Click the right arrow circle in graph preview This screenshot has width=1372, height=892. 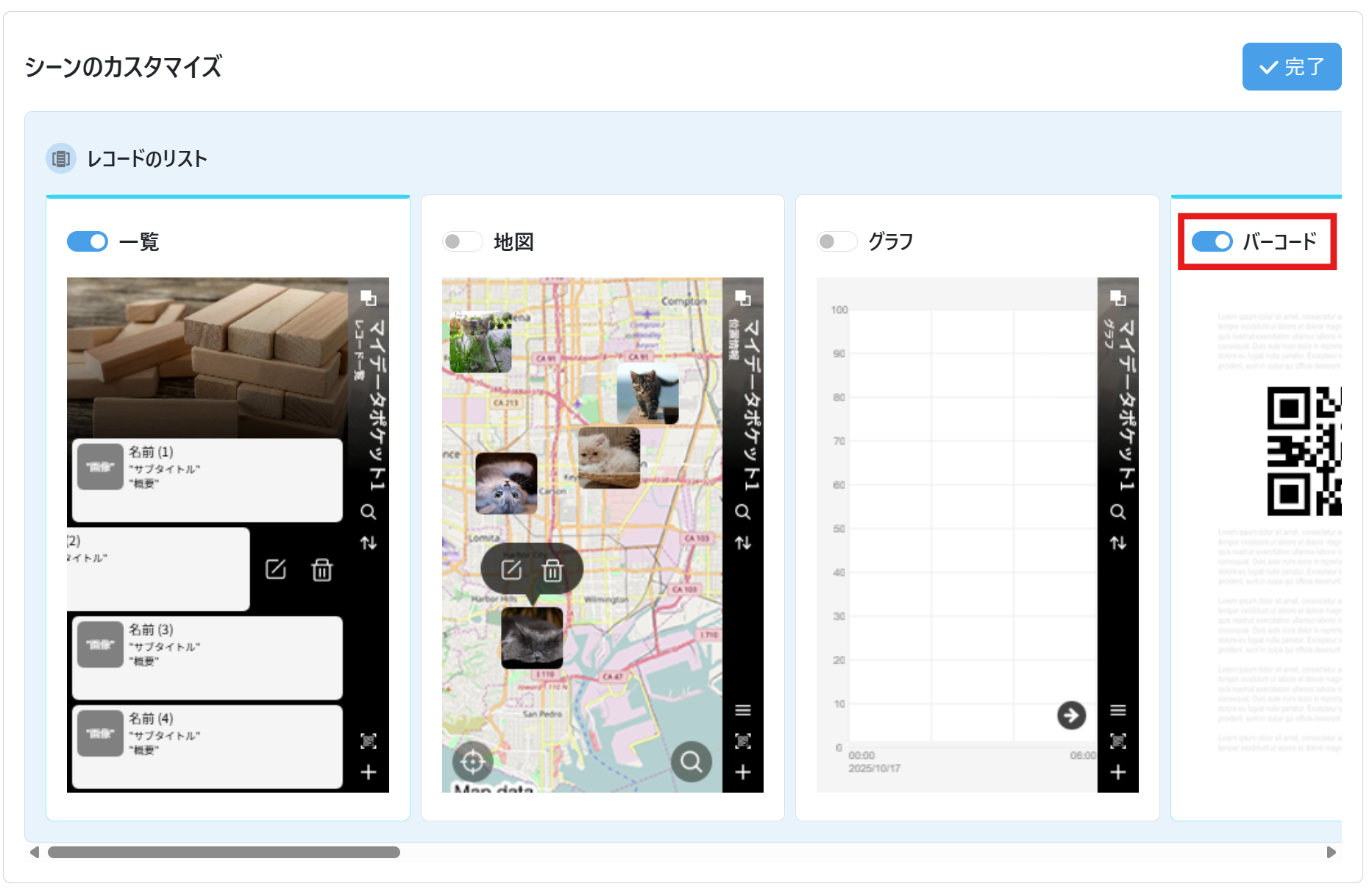click(x=1071, y=715)
